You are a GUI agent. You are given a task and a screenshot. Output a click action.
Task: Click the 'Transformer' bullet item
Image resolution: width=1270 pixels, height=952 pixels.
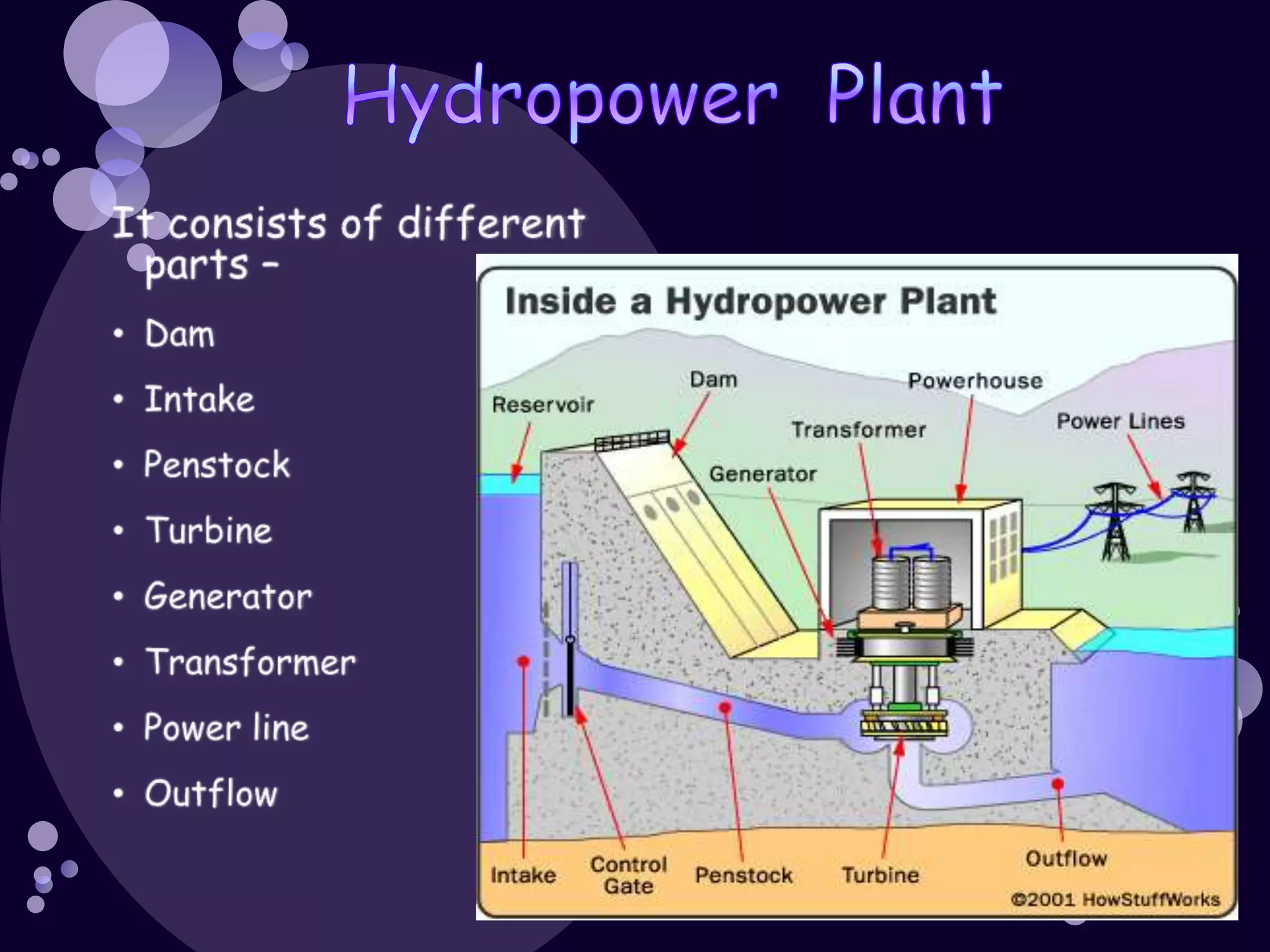coord(251,662)
